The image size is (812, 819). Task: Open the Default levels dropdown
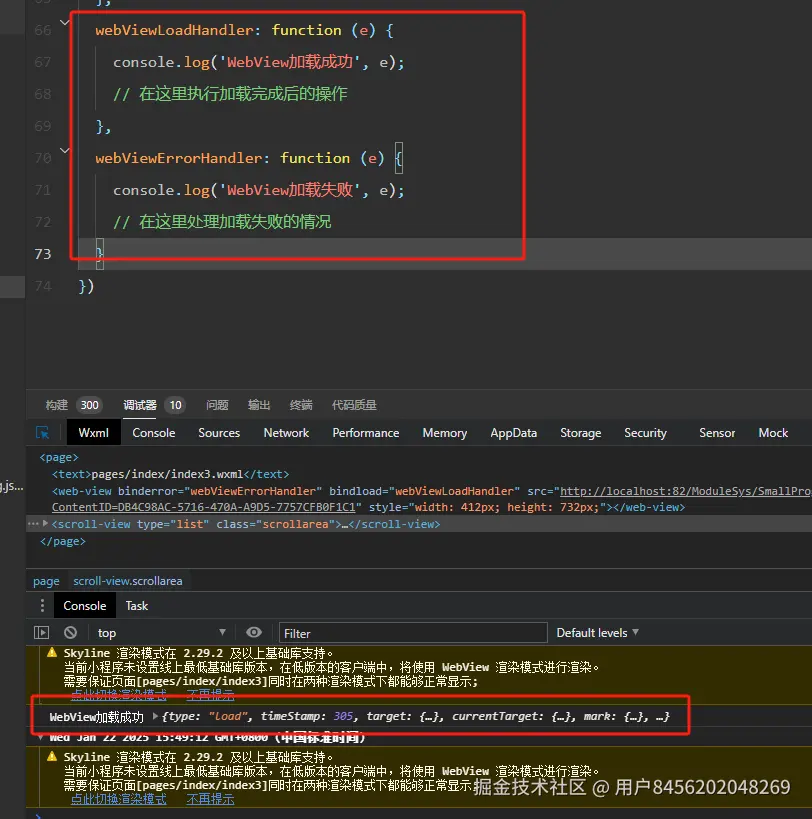597,632
